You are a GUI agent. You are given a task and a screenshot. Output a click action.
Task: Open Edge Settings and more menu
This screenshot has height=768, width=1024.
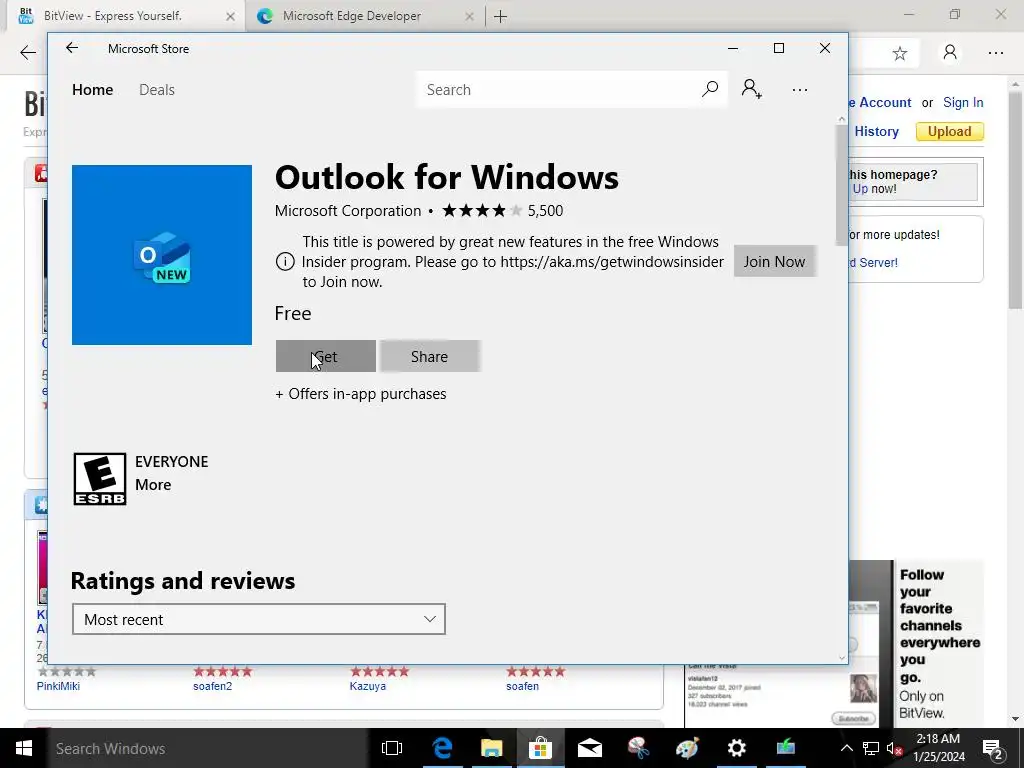pos(996,53)
